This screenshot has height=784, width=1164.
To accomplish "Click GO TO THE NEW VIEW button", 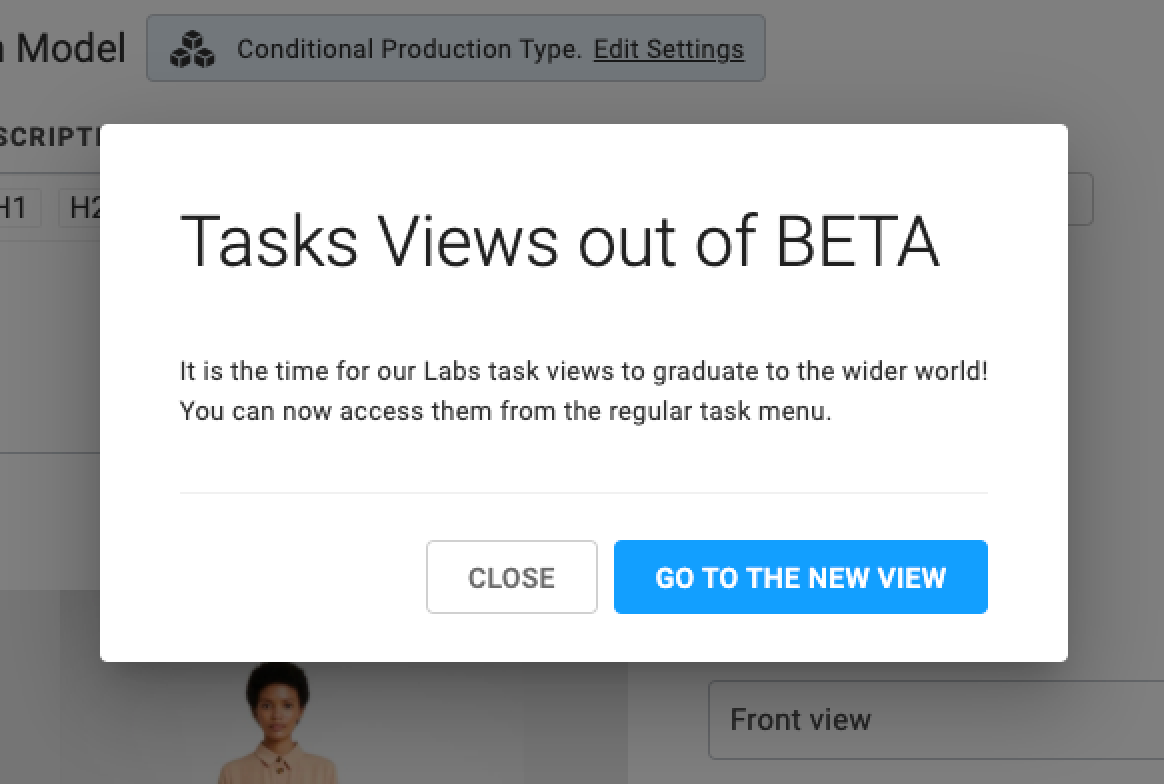I will [x=800, y=577].
